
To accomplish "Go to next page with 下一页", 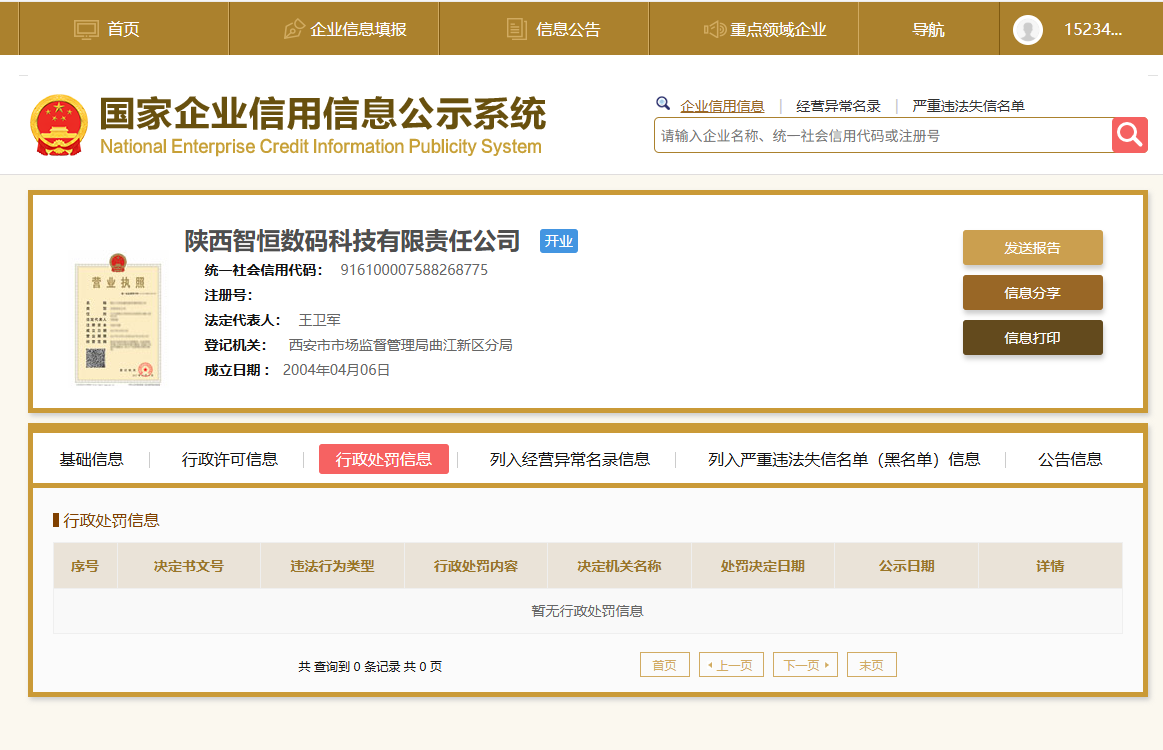I will (x=804, y=665).
